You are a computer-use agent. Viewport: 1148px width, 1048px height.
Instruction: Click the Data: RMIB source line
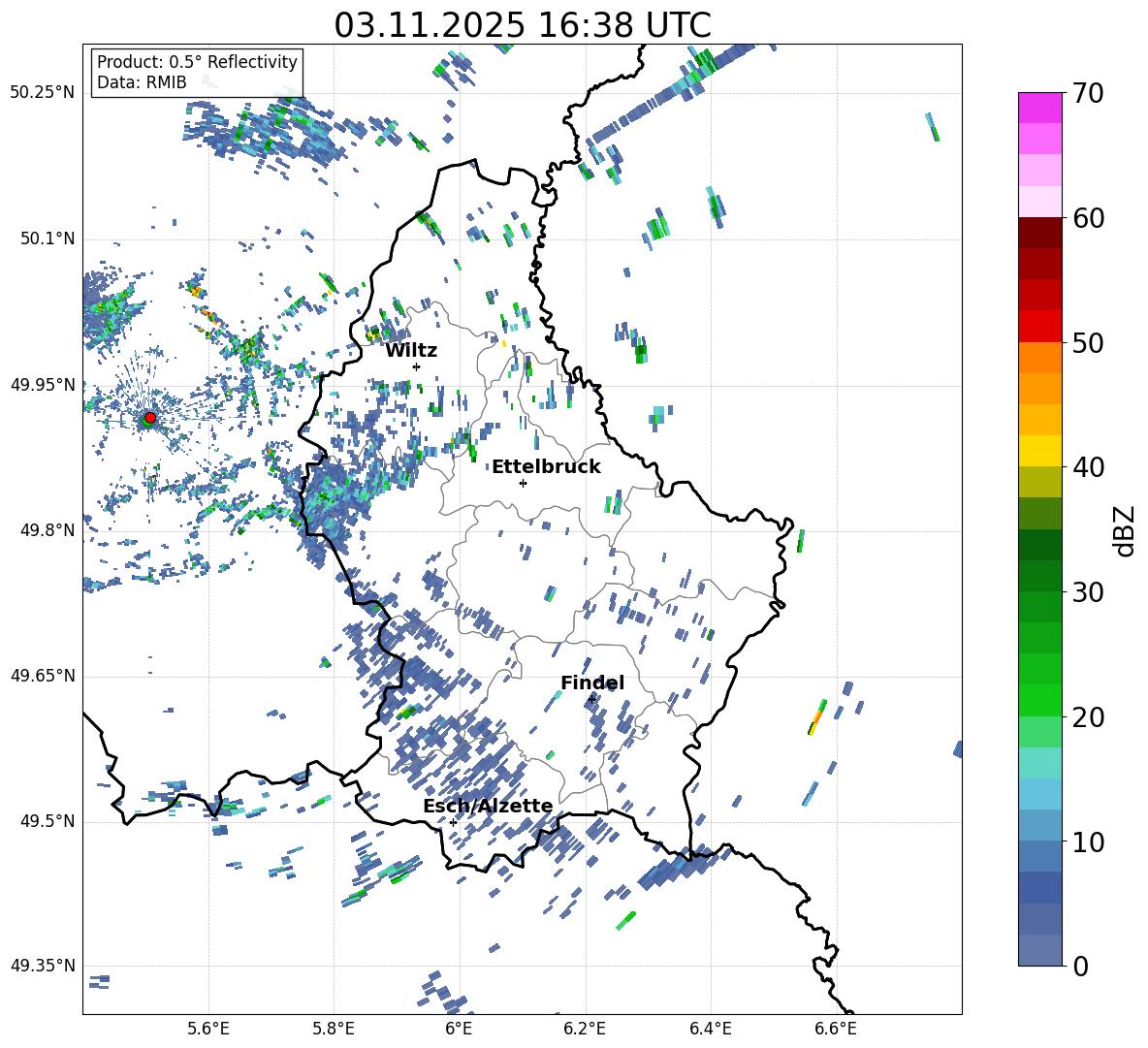click(142, 83)
